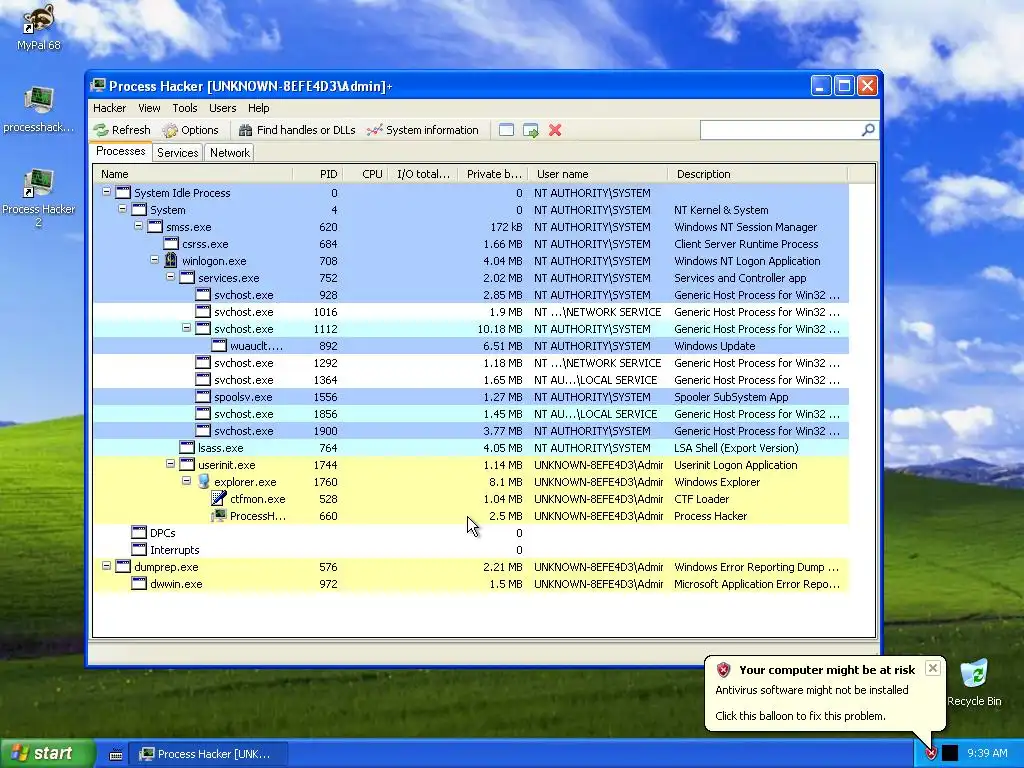Image resolution: width=1024 pixels, height=768 pixels.
Task: Collapse the smss.exe tree node
Action: click(138, 227)
